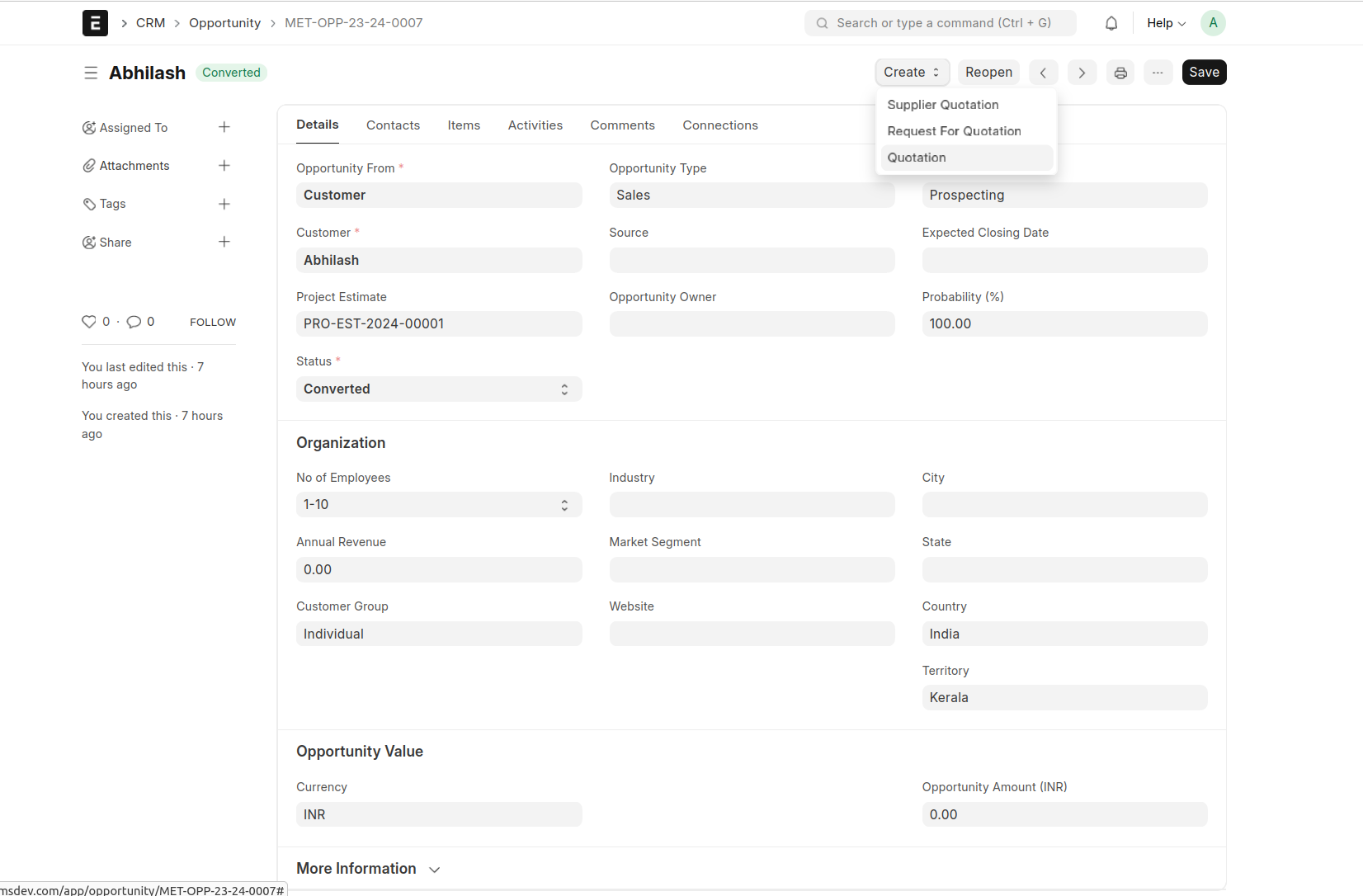This screenshot has width=1363, height=896.
Task: Expand the More Information section
Action: tap(368, 869)
